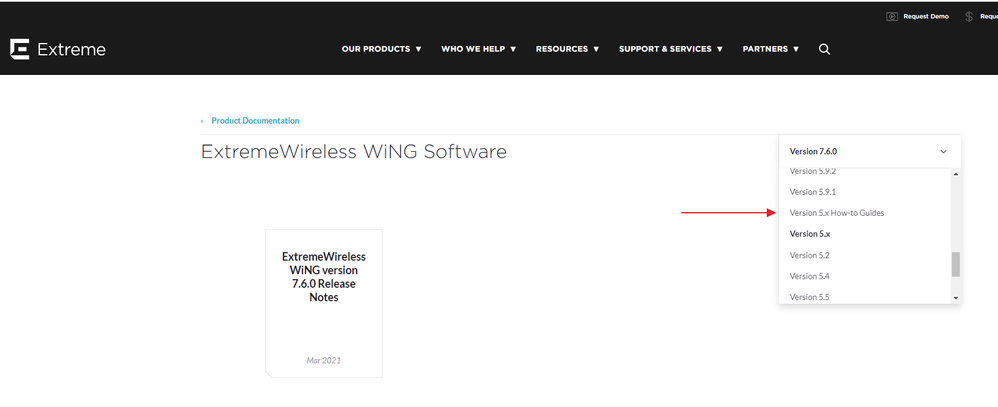Choose Version 5.9.1 from list
This screenshot has height=407, width=998.
pyautogui.click(x=812, y=192)
